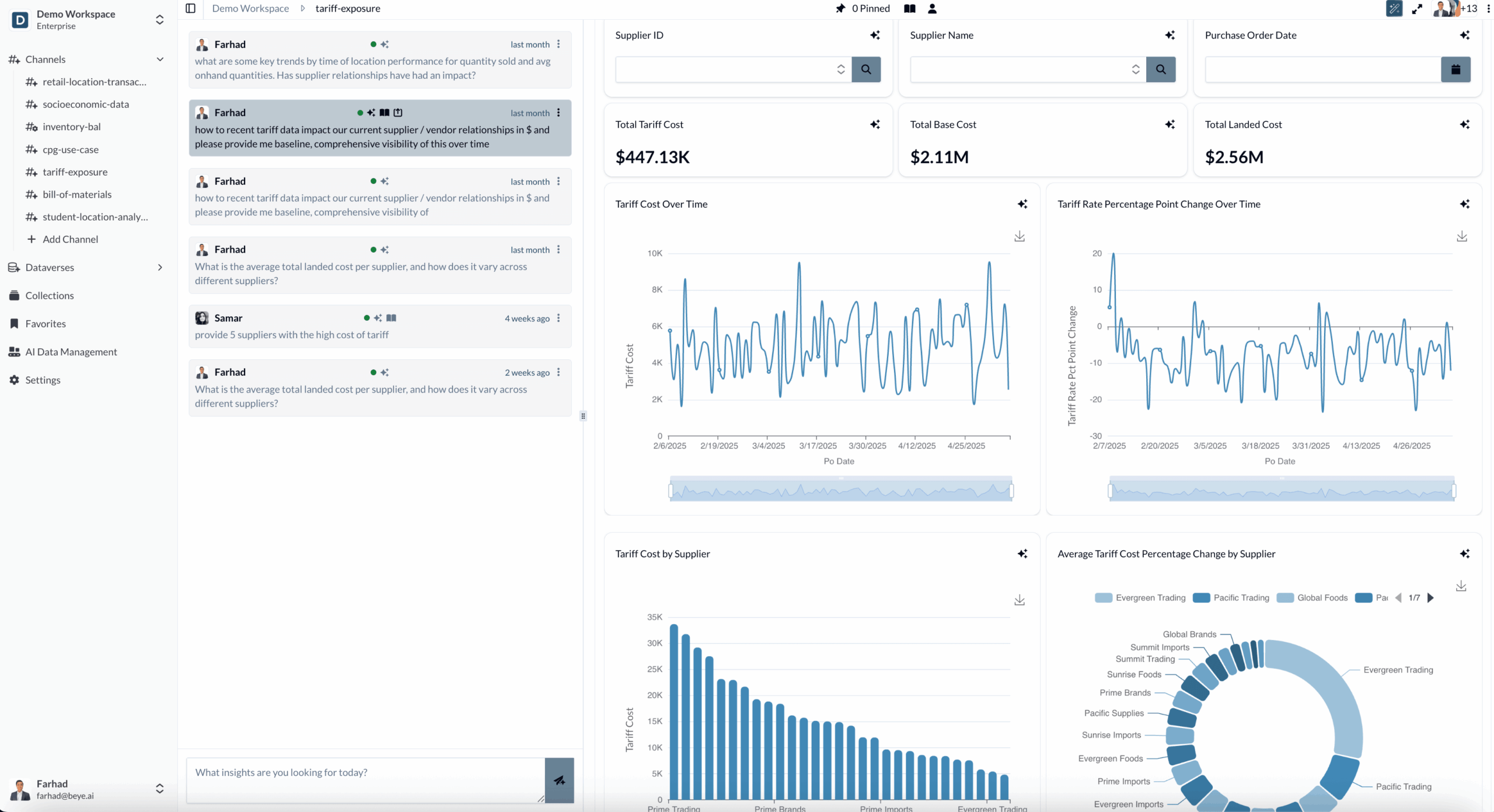
Task: Click the AI sparkle icon on Total Tariff Cost
Action: pos(875,124)
